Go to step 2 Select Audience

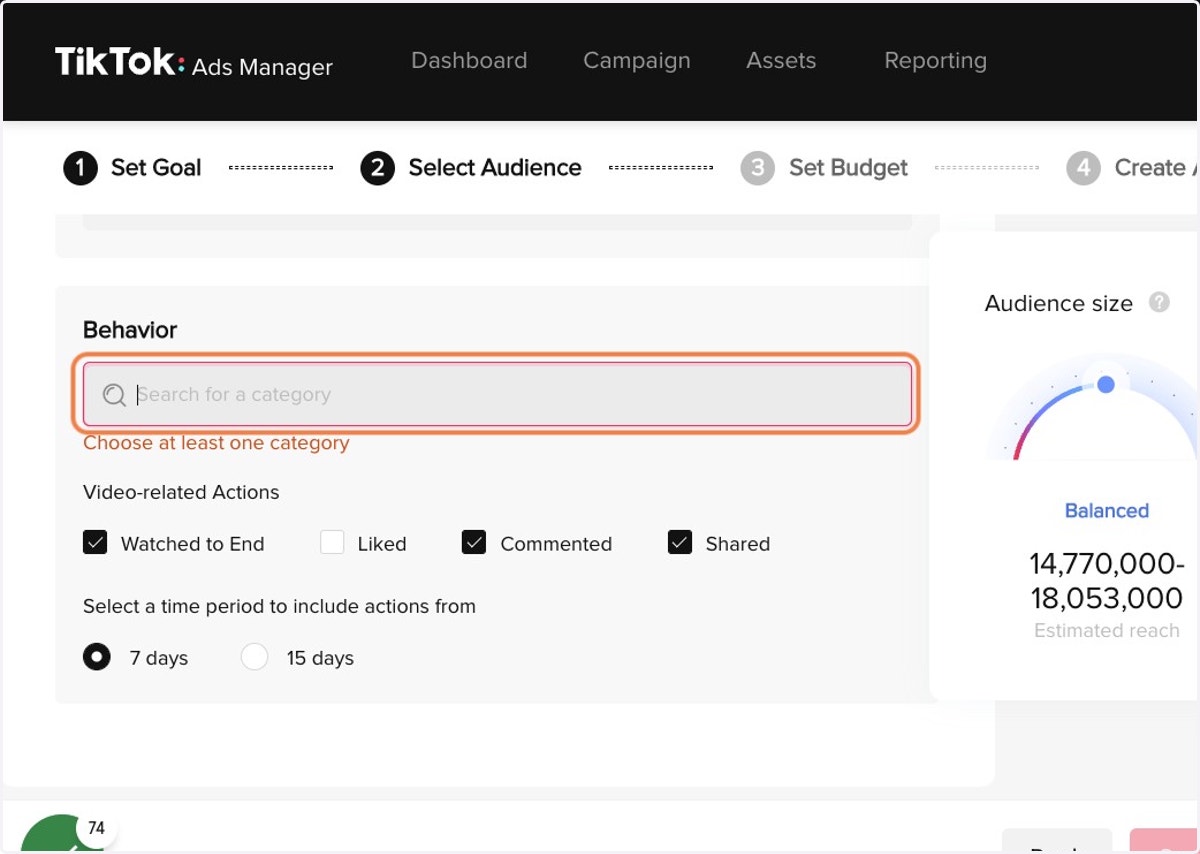[x=471, y=168]
